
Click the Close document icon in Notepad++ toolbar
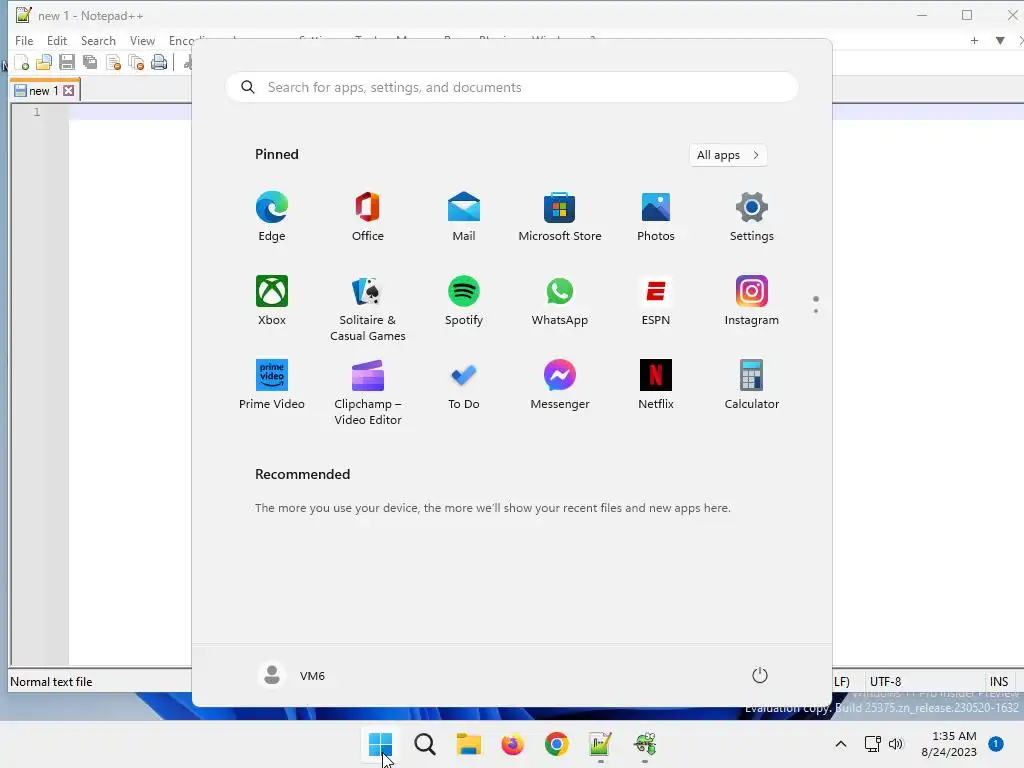[x=114, y=63]
